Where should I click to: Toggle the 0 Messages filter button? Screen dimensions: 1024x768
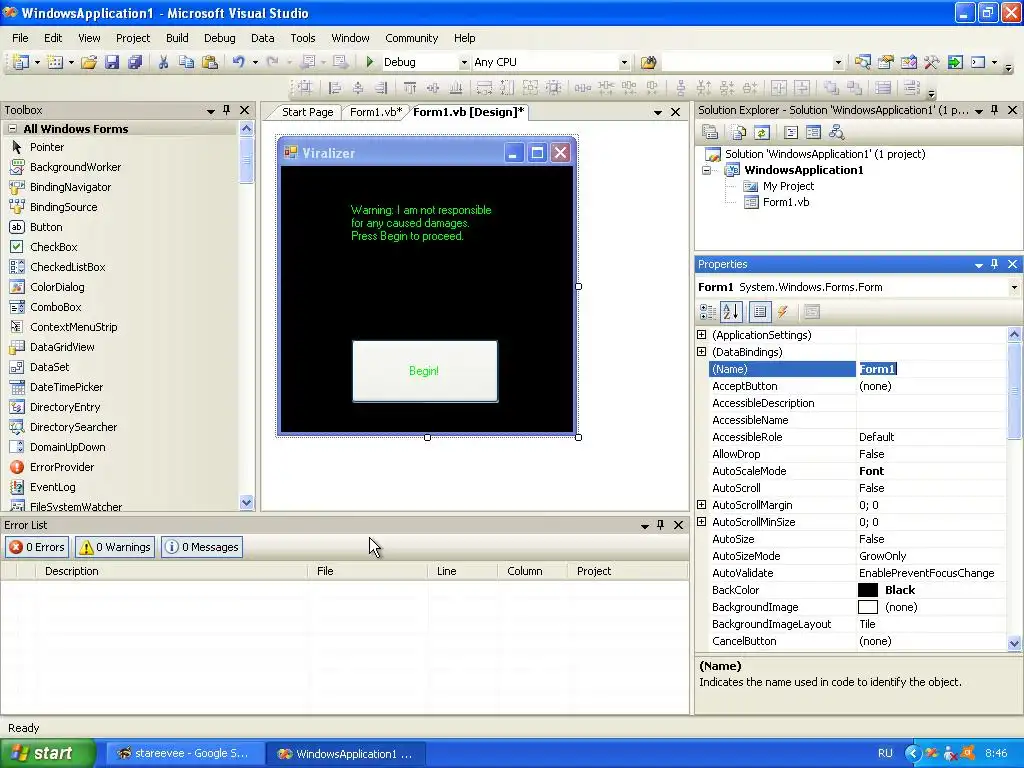[x=202, y=547]
